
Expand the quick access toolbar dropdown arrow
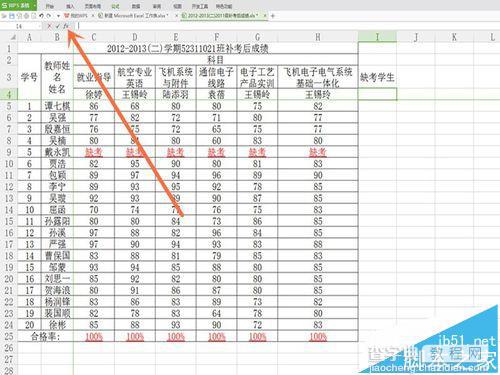point(58,16)
